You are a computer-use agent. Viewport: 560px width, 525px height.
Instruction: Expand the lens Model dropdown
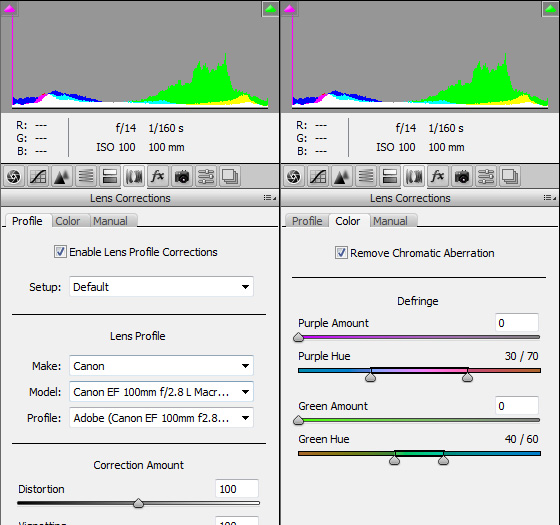point(161,392)
